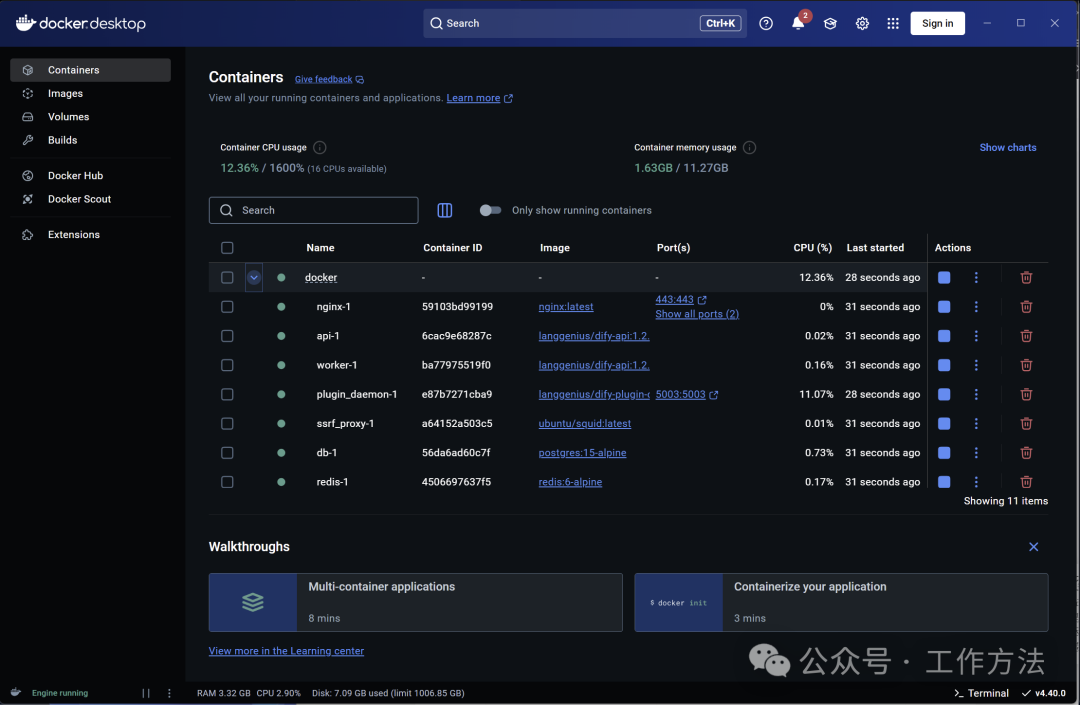The height and width of the screenshot is (705, 1080).
Task: Open more actions for db-1
Action: point(975,453)
